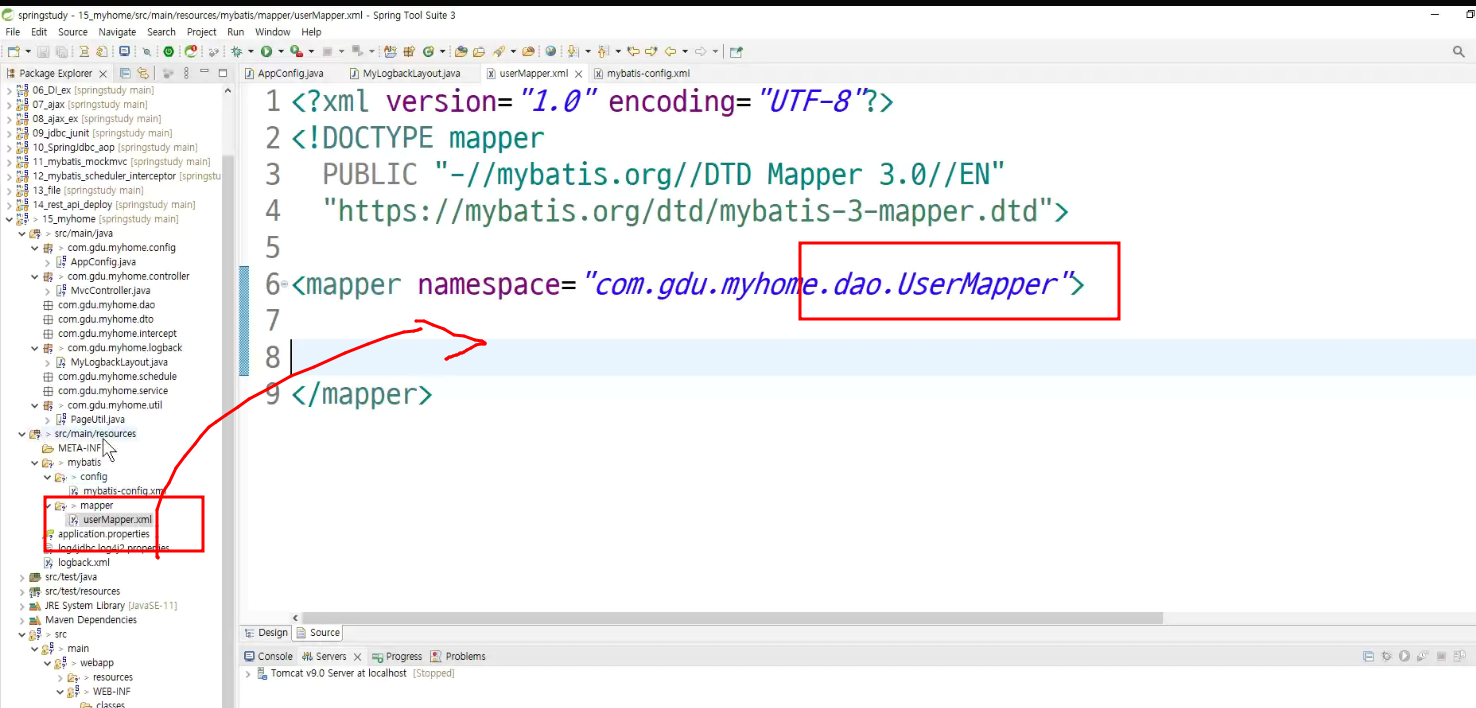Select MvcController.java in Package Explorer
Image resolution: width=1476 pixels, height=708 pixels.
[x=110, y=290]
